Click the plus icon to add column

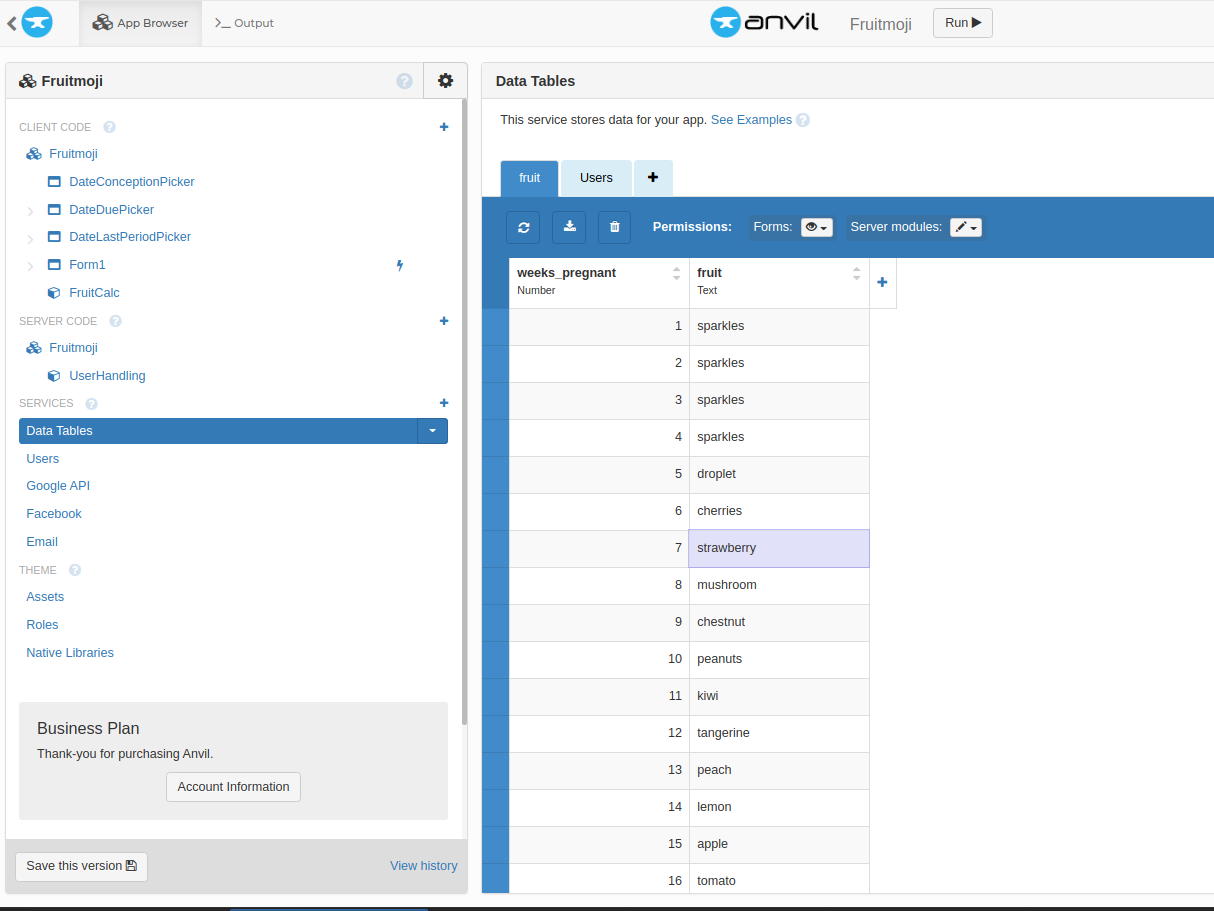[x=882, y=283]
